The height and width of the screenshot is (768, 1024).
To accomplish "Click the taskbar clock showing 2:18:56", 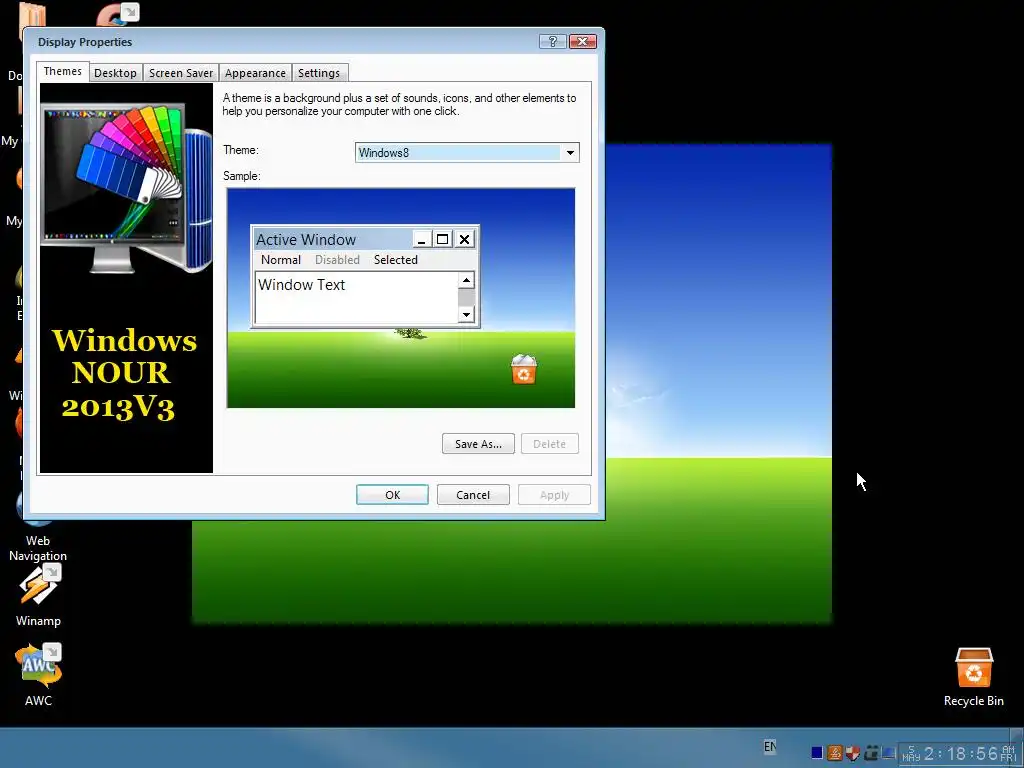I will pyautogui.click(x=959, y=754).
